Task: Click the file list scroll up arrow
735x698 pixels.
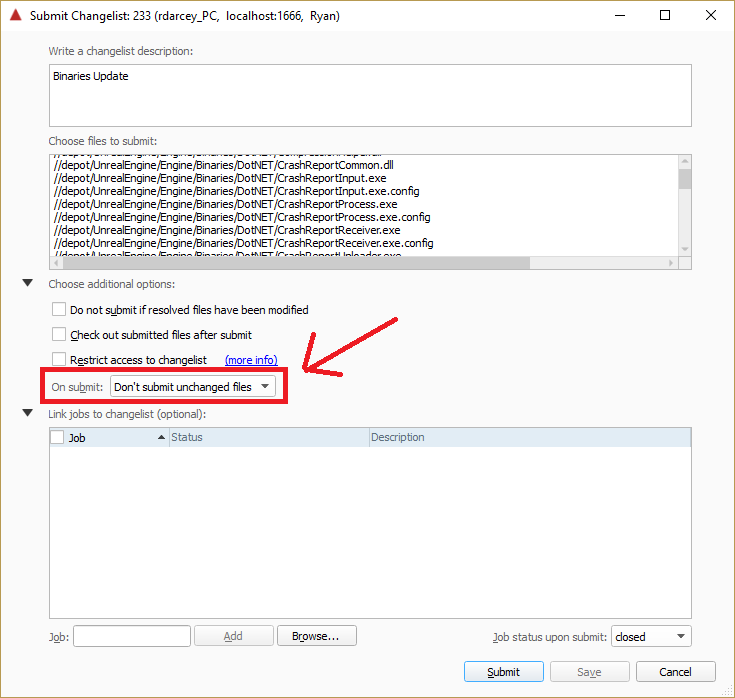Action: coord(685,161)
